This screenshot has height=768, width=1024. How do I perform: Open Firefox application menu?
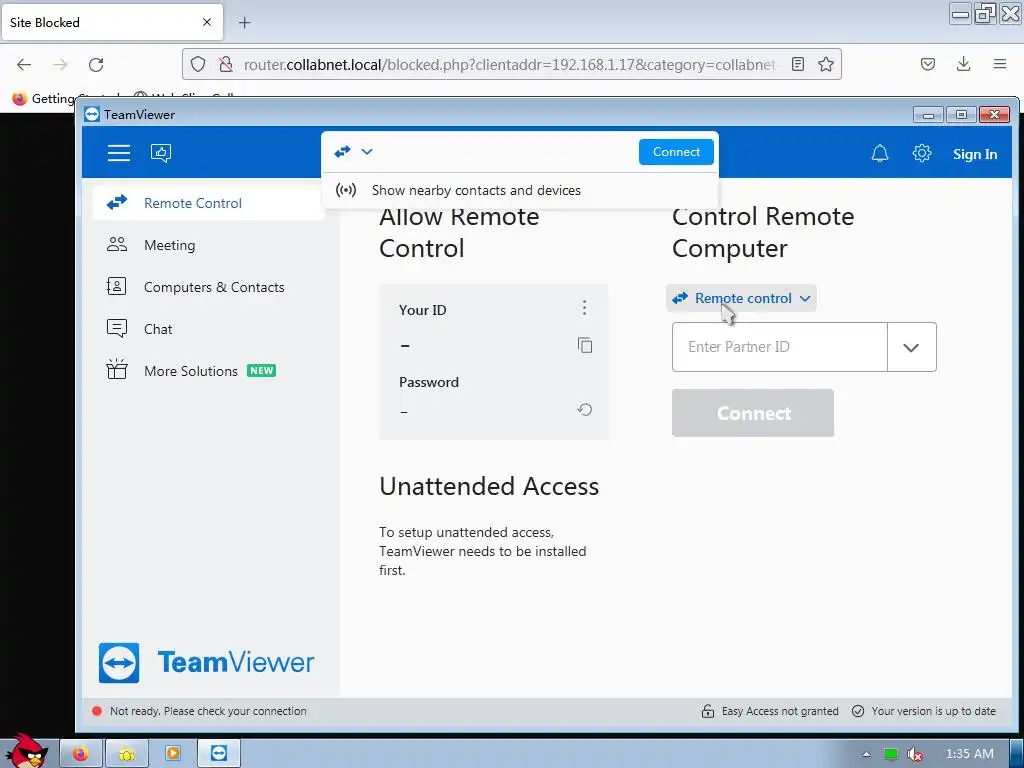click(999, 64)
